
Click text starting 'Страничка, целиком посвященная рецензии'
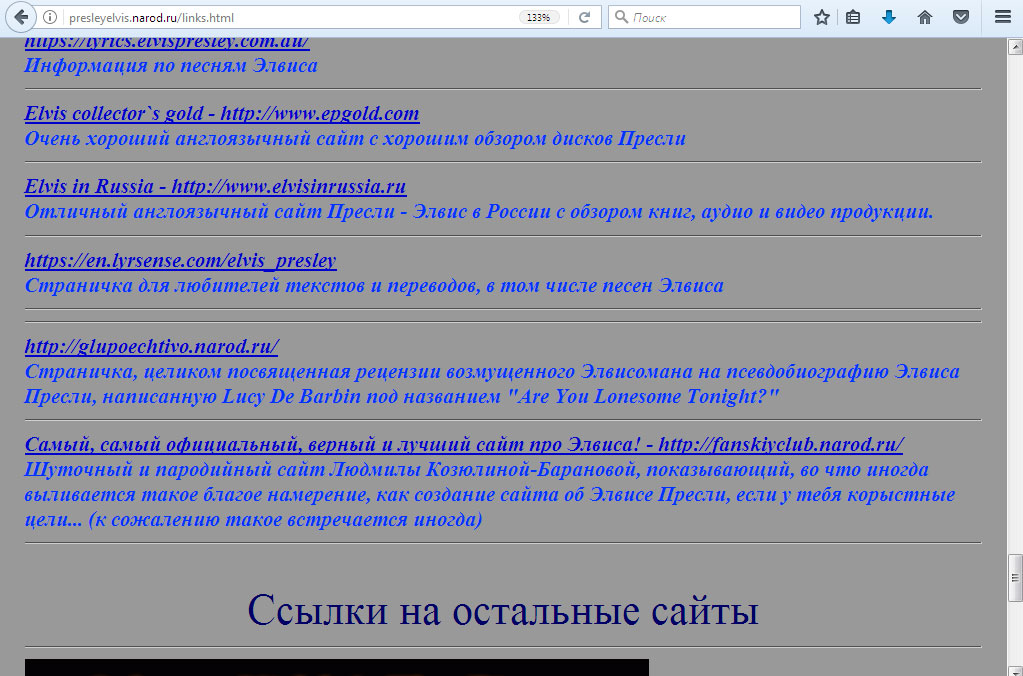coord(492,384)
